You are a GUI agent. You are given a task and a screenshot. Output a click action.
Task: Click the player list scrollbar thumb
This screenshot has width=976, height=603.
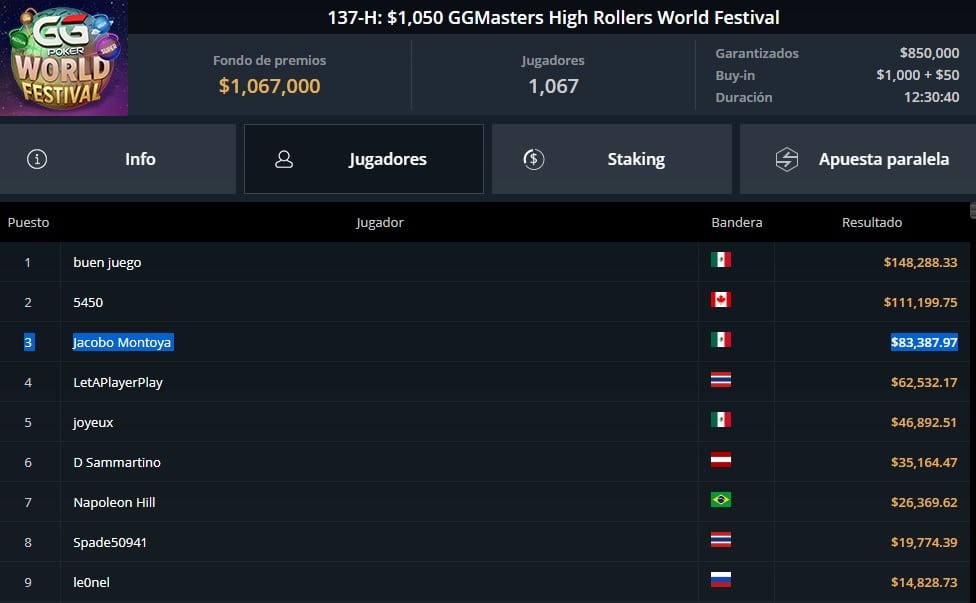(972, 210)
